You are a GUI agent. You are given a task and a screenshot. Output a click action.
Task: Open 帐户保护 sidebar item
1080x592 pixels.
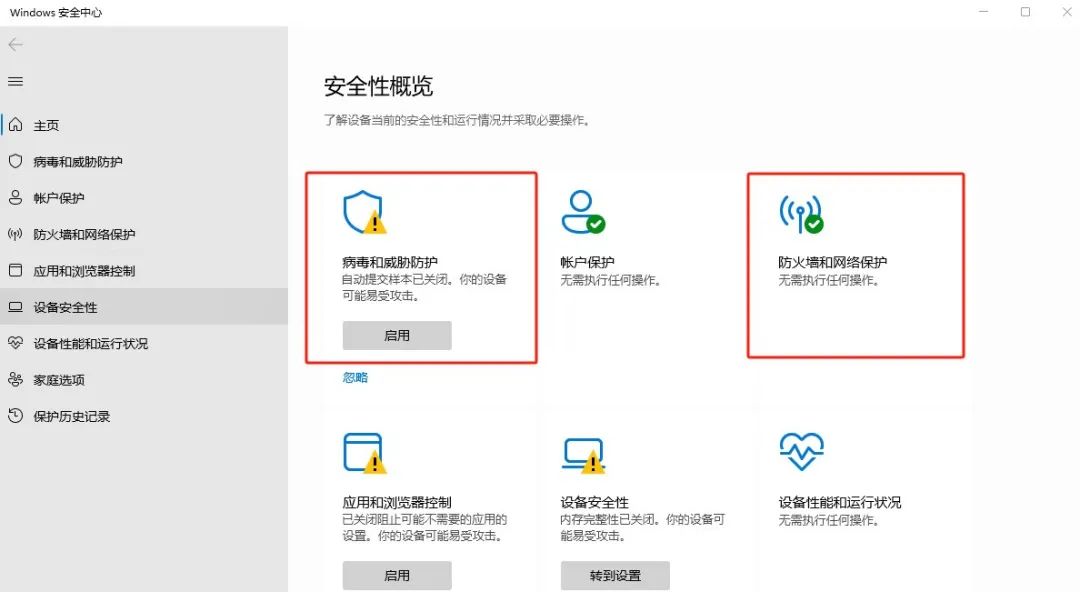pyautogui.click(x=144, y=198)
